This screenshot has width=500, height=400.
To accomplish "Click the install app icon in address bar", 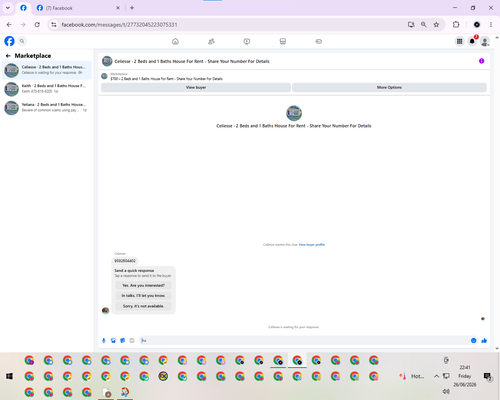I will pos(411,25).
